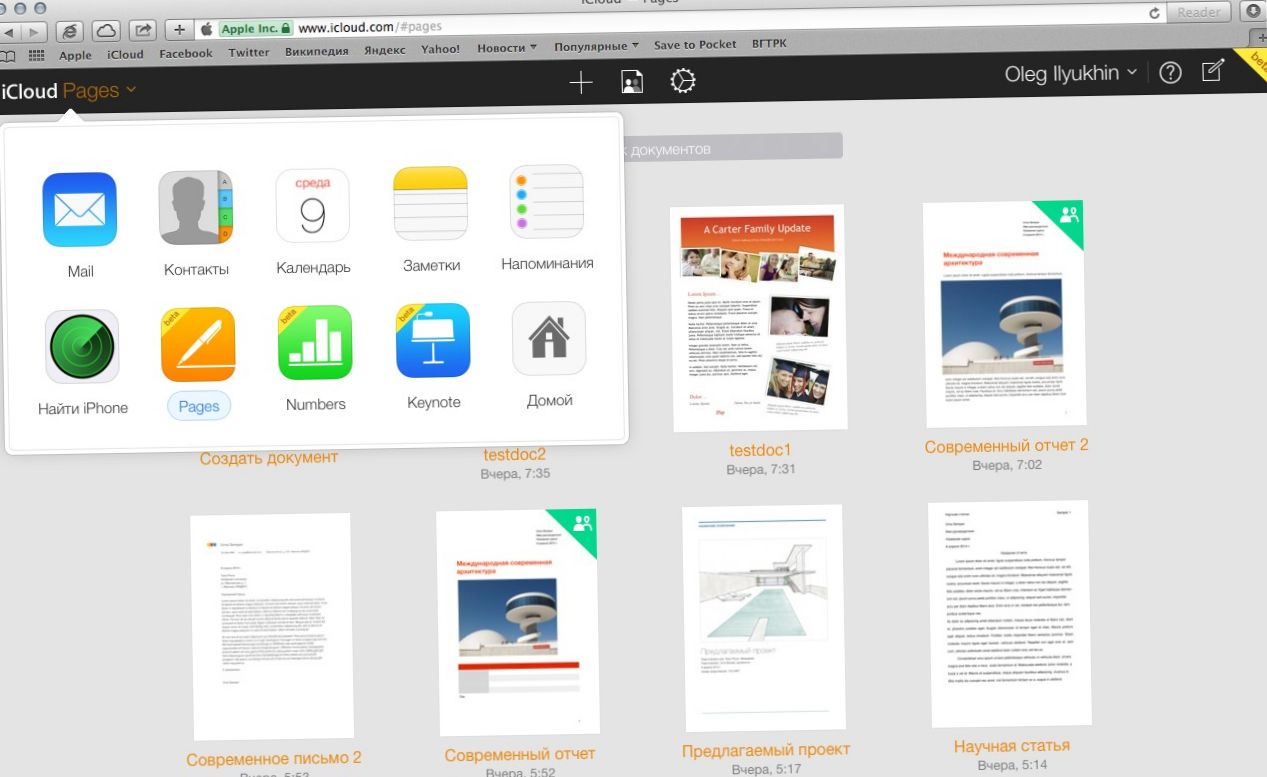Open the Facebook bookmark

186,53
